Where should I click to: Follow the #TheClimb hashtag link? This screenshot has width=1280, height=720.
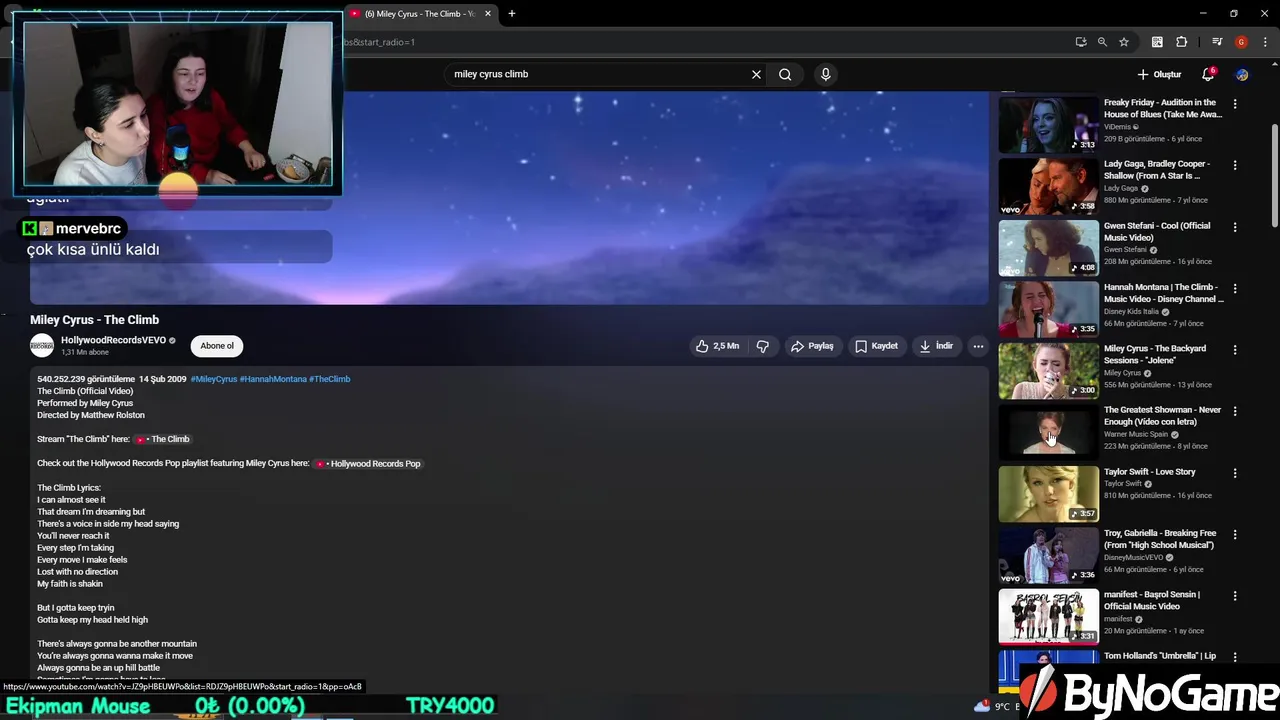point(329,379)
